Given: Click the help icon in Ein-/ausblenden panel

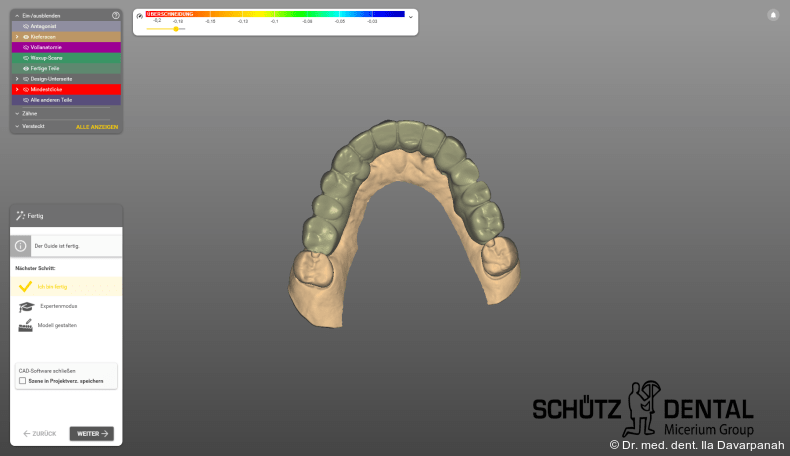Looking at the screenshot, I should [116, 16].
